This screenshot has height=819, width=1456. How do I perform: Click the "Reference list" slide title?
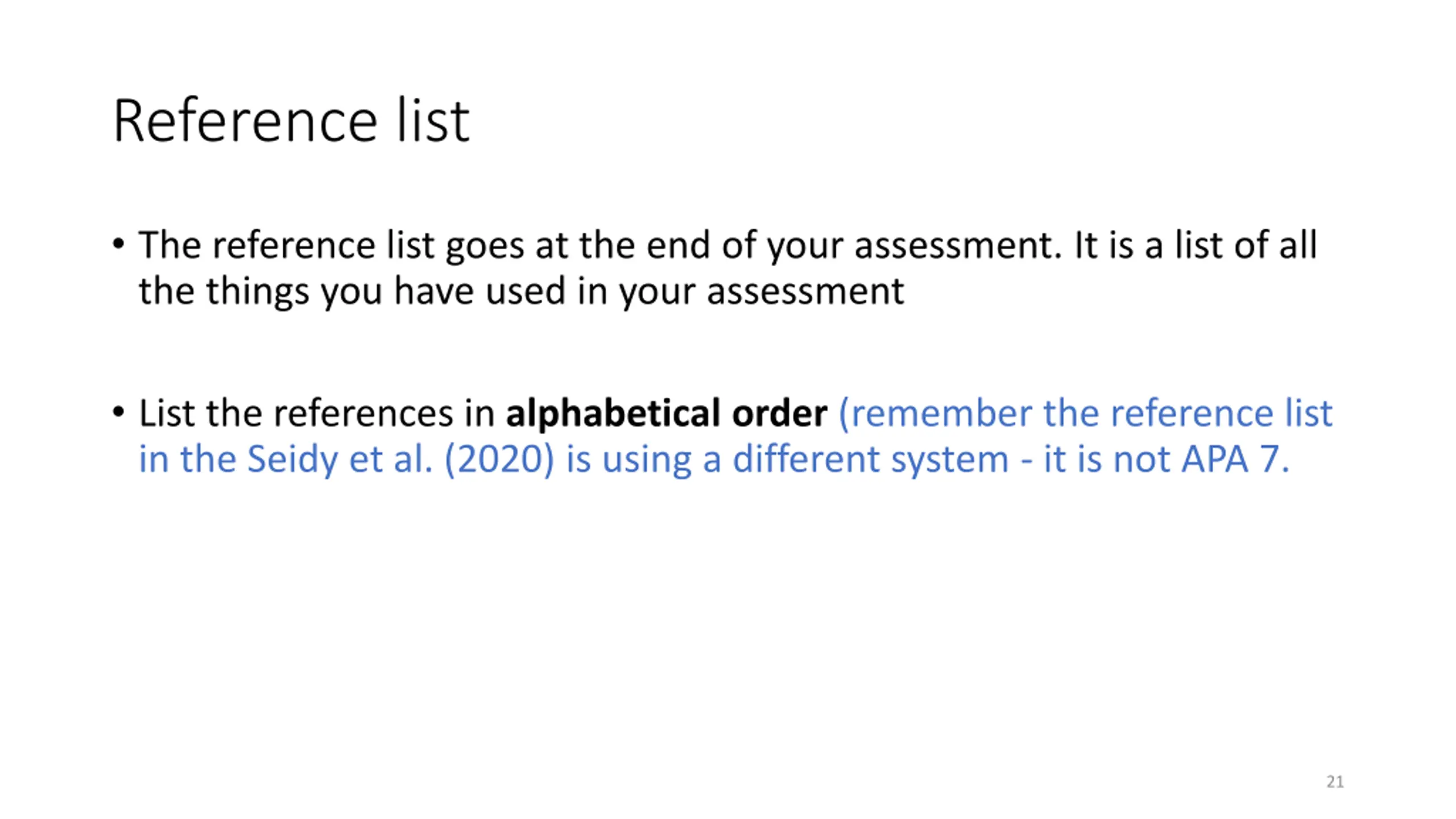291,121
